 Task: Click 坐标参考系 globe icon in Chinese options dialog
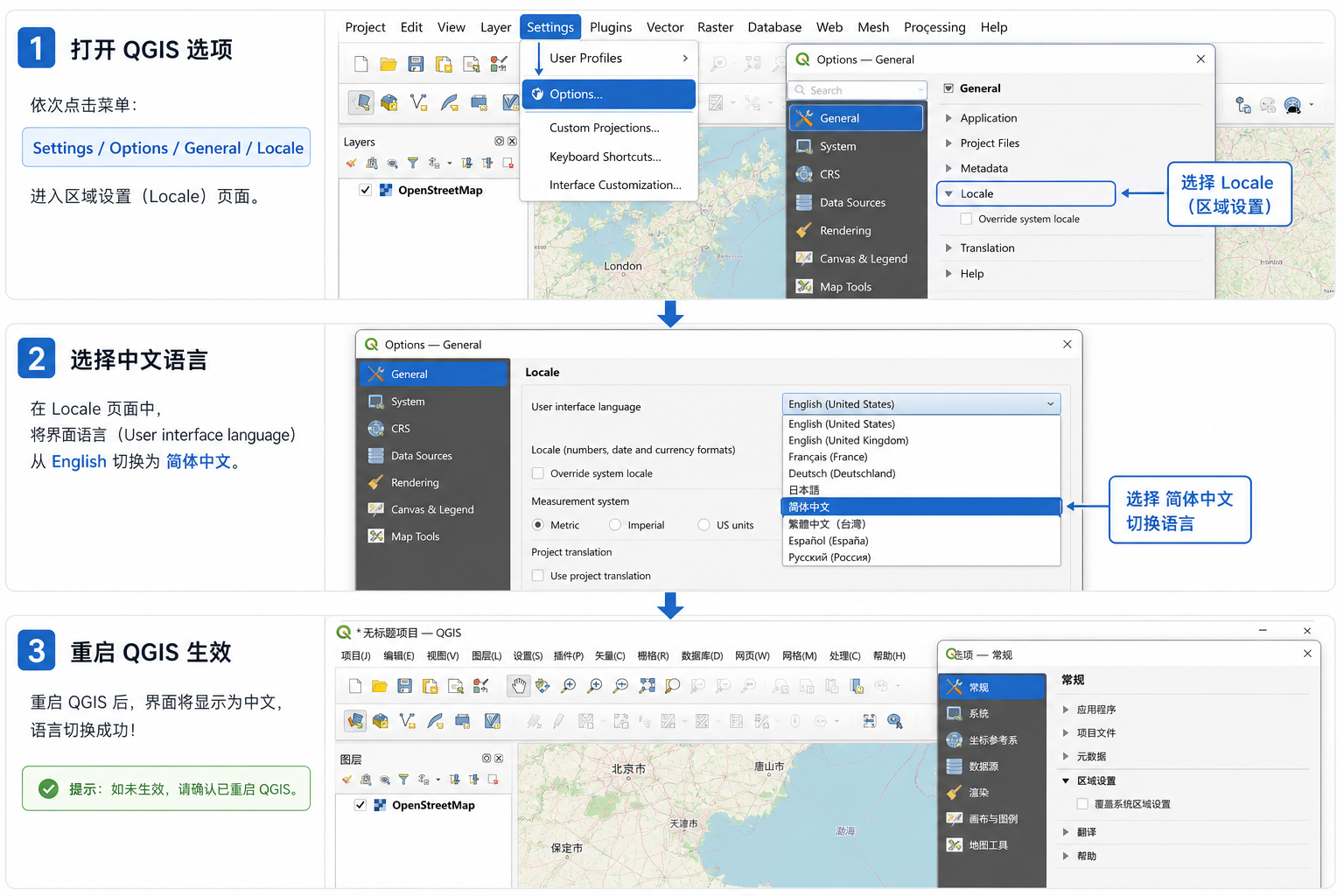(x=955, y=740)
